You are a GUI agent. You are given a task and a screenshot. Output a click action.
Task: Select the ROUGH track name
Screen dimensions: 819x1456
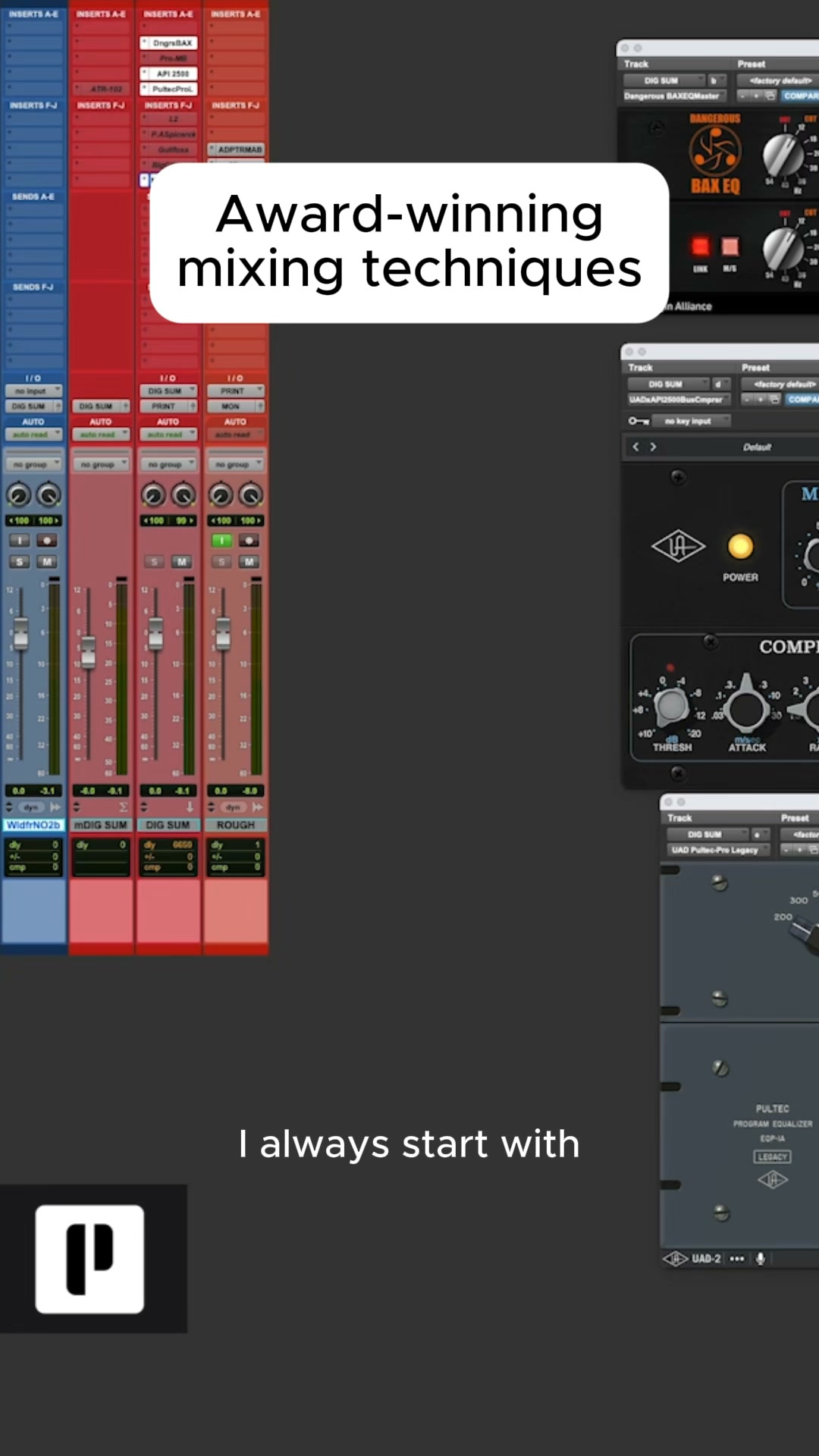click(235, 825)
